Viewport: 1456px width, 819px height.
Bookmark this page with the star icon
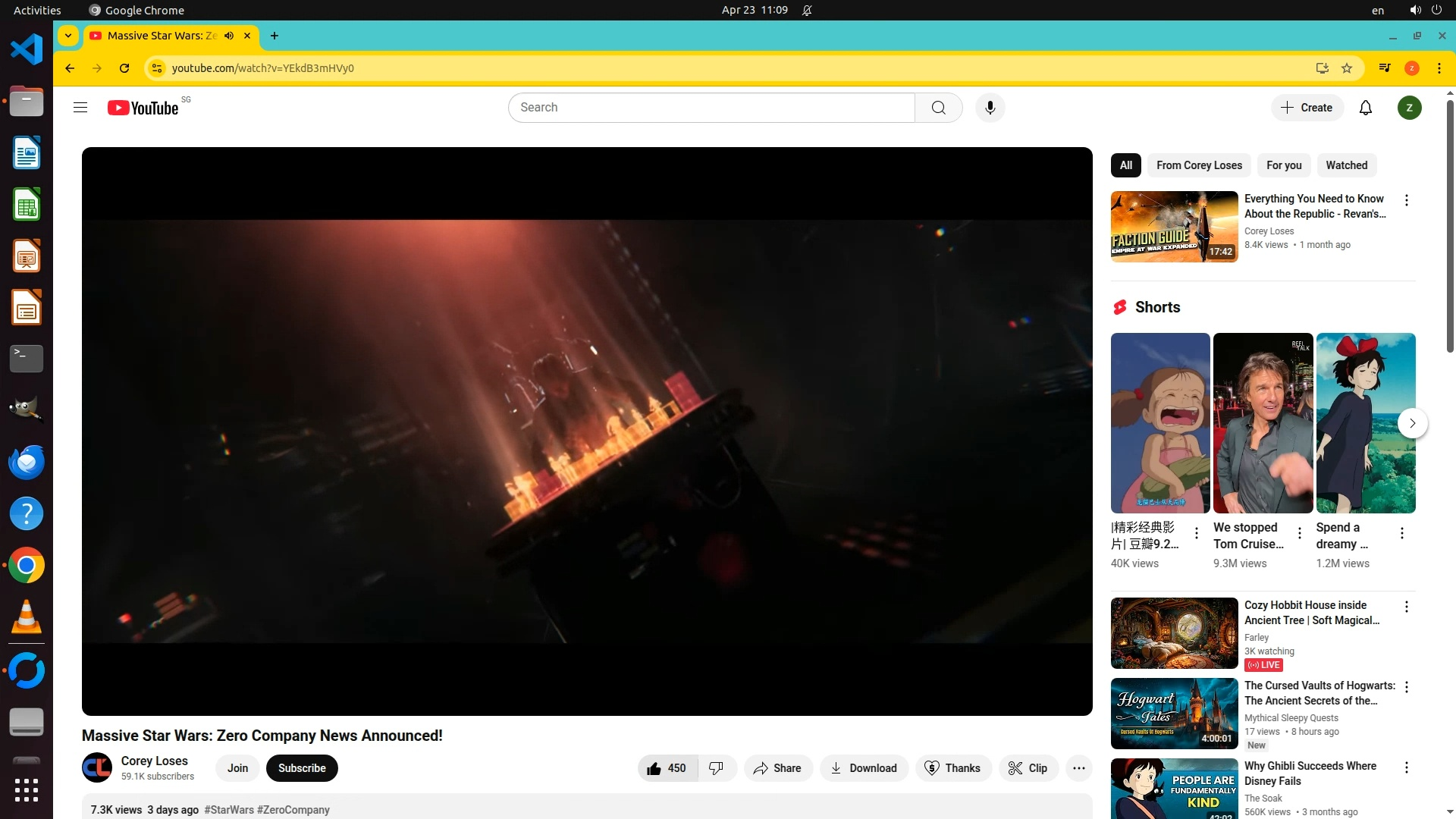point(1347,68)
